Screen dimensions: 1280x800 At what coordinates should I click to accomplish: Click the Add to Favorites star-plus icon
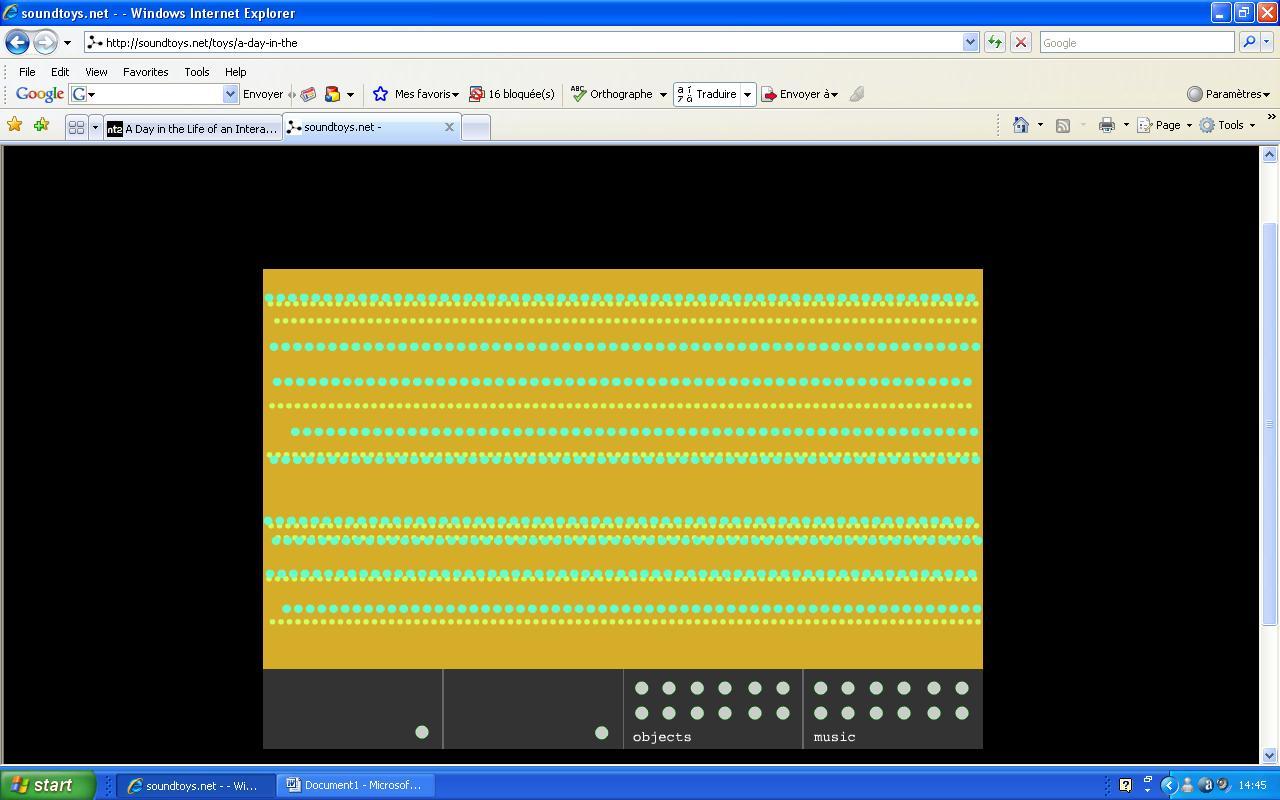click(41, 125)
